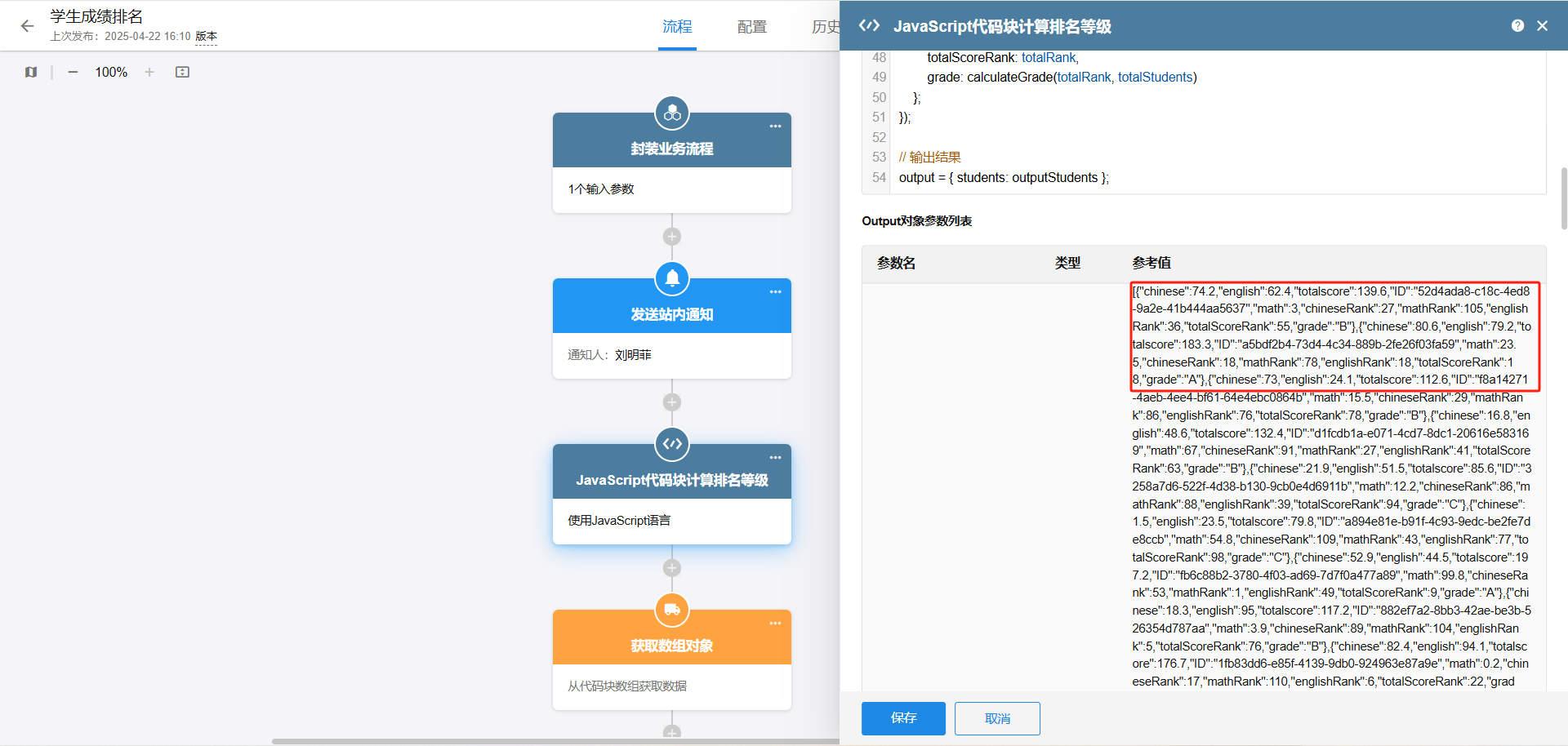Zoom out with the minus icon
Image resolution: width=1568 pixels, height=746 pixels.
(x=73, y=72)
